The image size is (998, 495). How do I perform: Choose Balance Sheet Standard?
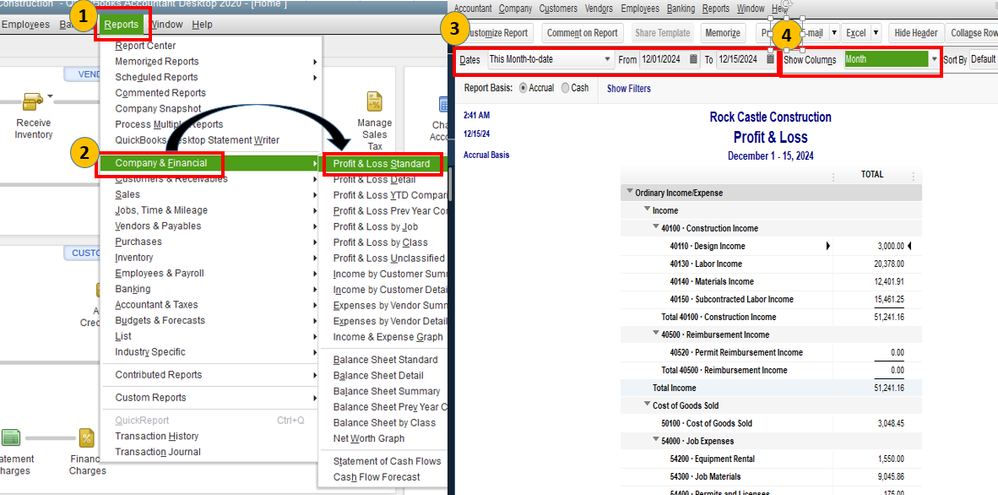coord(386,360)
